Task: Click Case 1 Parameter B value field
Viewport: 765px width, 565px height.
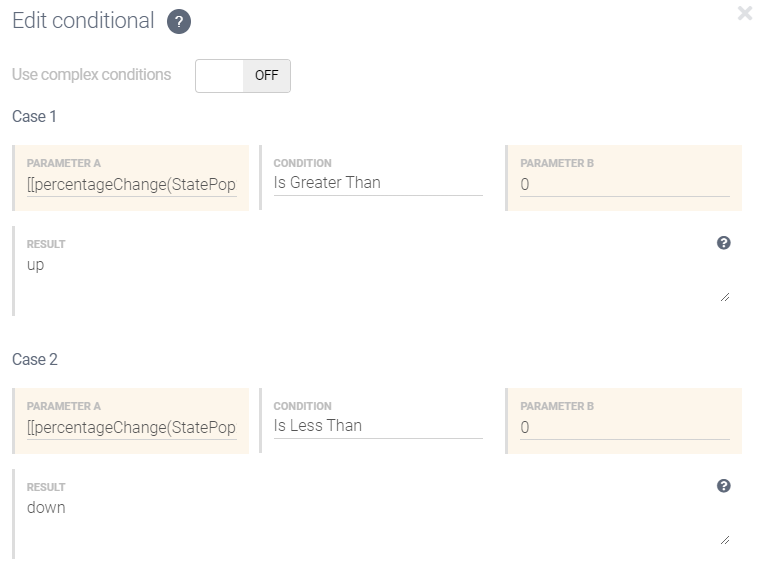Action: 624,184
